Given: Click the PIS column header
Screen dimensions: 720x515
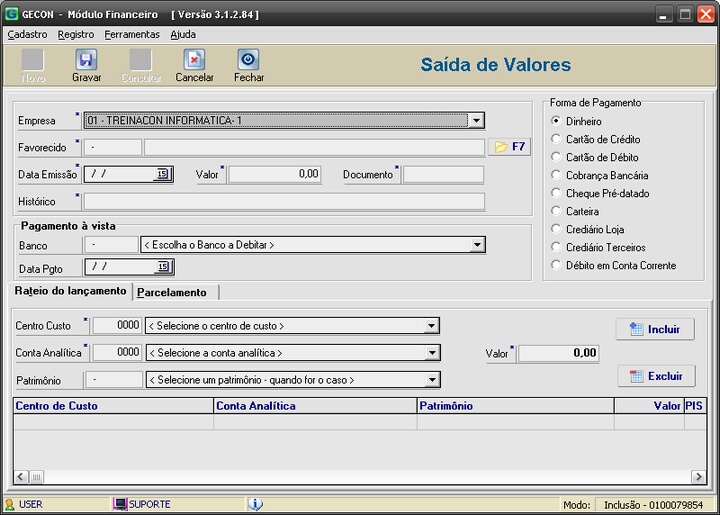Looking at the screenshot, I should click(x=695, y=406).
